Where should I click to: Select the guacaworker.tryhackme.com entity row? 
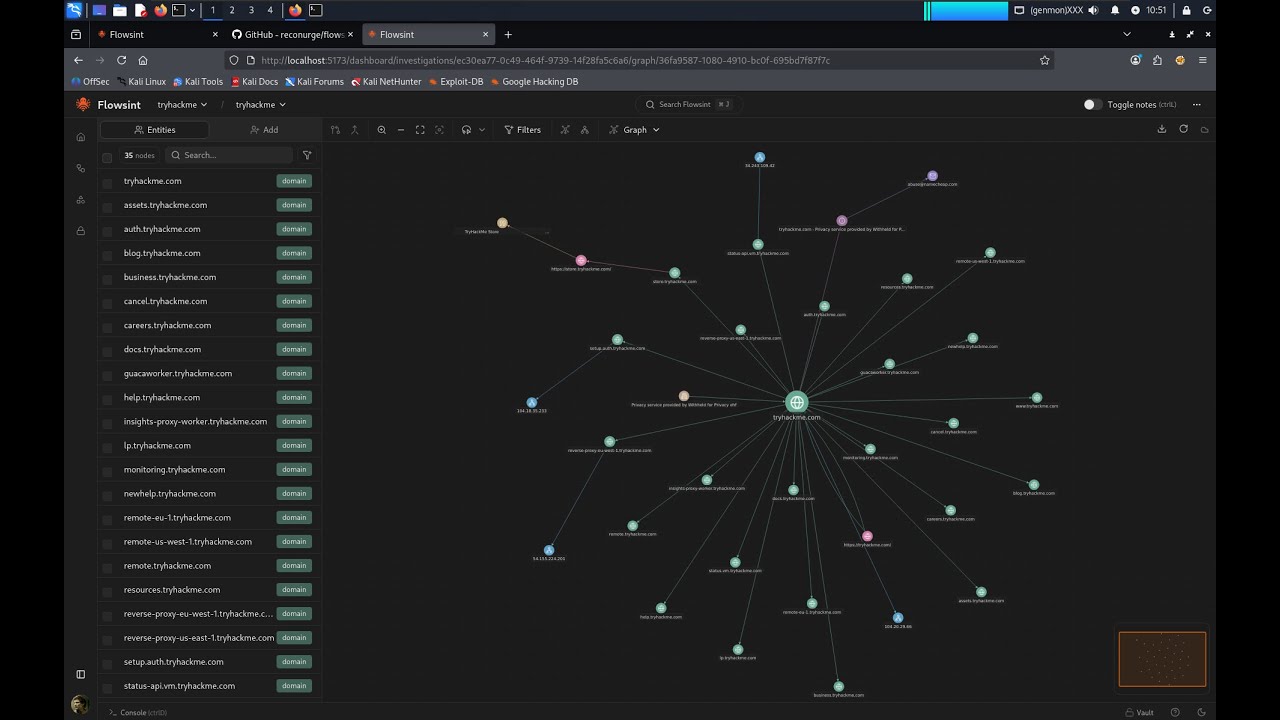(208, 373)
